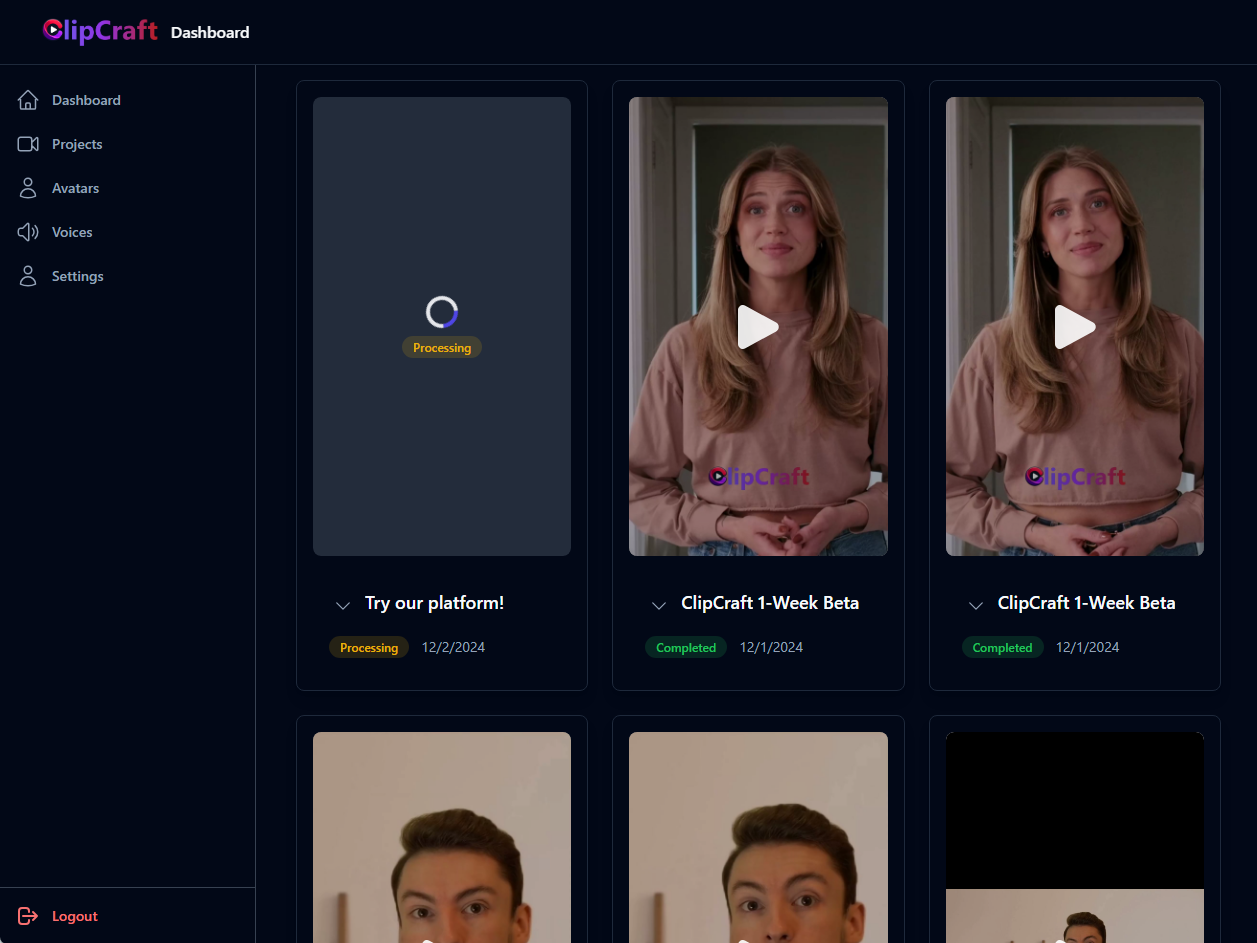Expand chevron of first ClipCraft 1-Week Beta card
This screenshot has width=1257, height=943.
click(659, 605)
